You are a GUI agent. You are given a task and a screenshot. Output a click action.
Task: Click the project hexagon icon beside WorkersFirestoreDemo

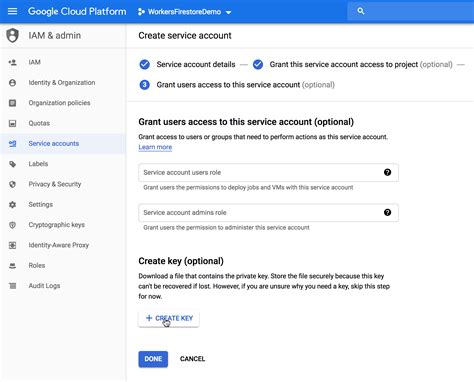[x=141, y=12]
